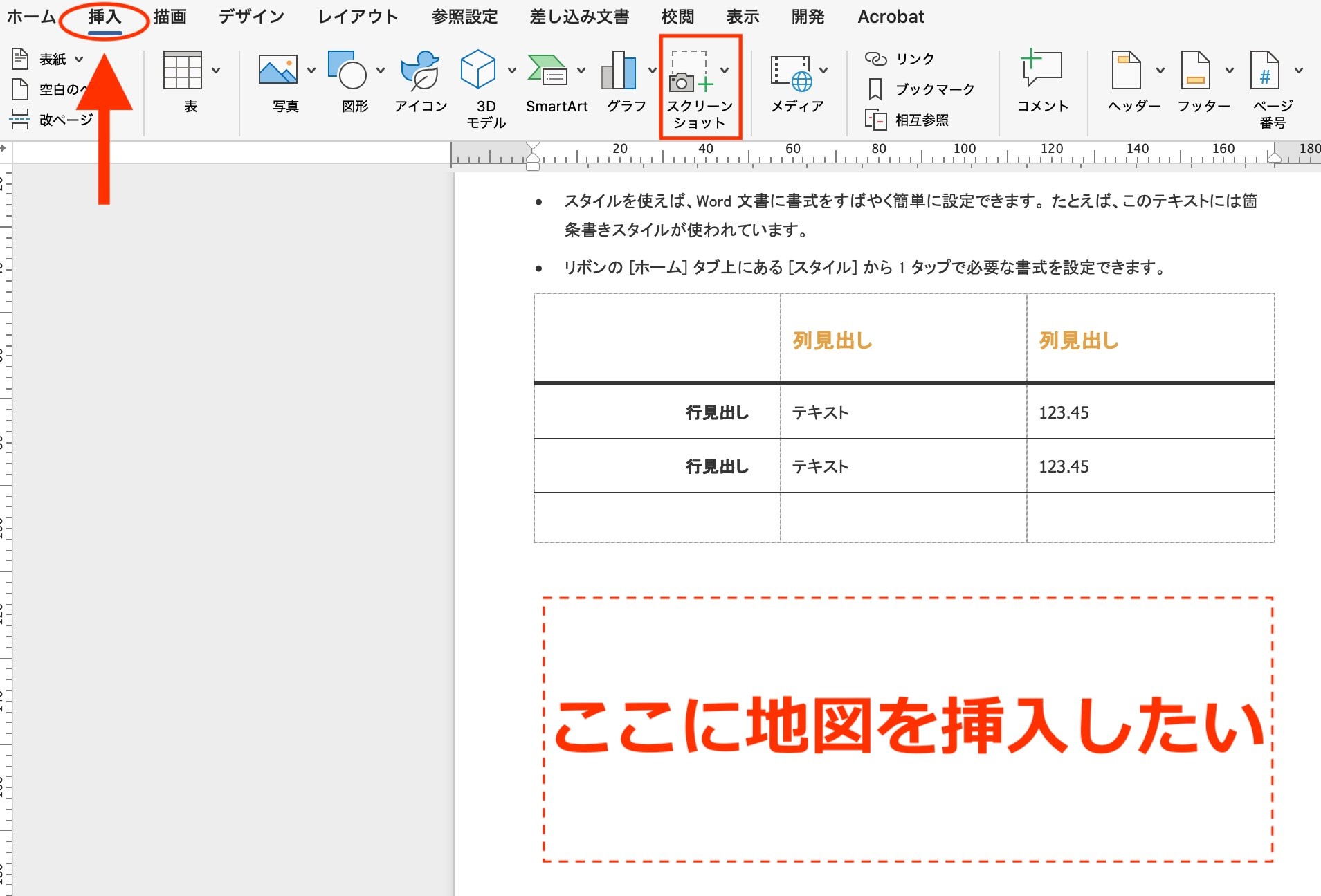Insert a 3D モデル cube icon
The image size is (1321, 896).
(x=478, y=69)
